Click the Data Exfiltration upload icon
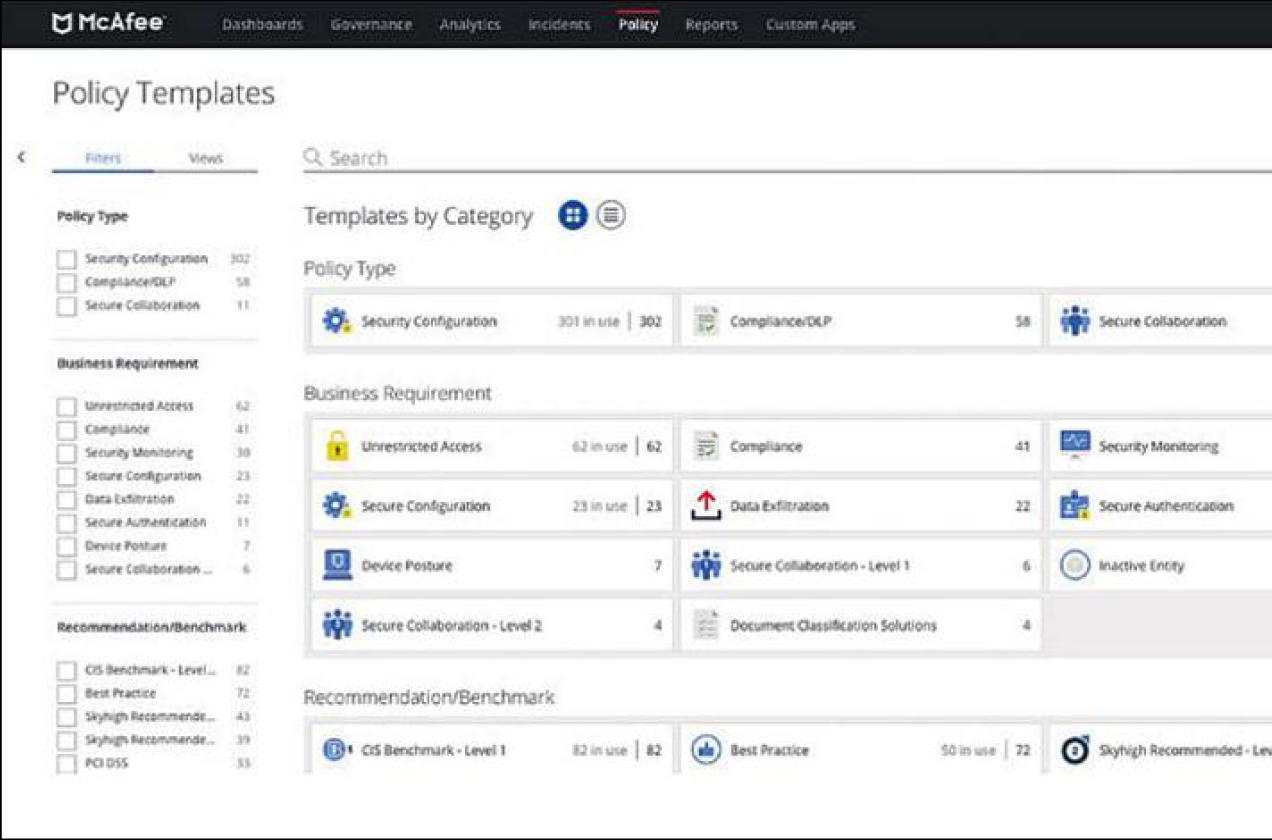This screenshot has height=840, width=1272. (x=706, y=506)
